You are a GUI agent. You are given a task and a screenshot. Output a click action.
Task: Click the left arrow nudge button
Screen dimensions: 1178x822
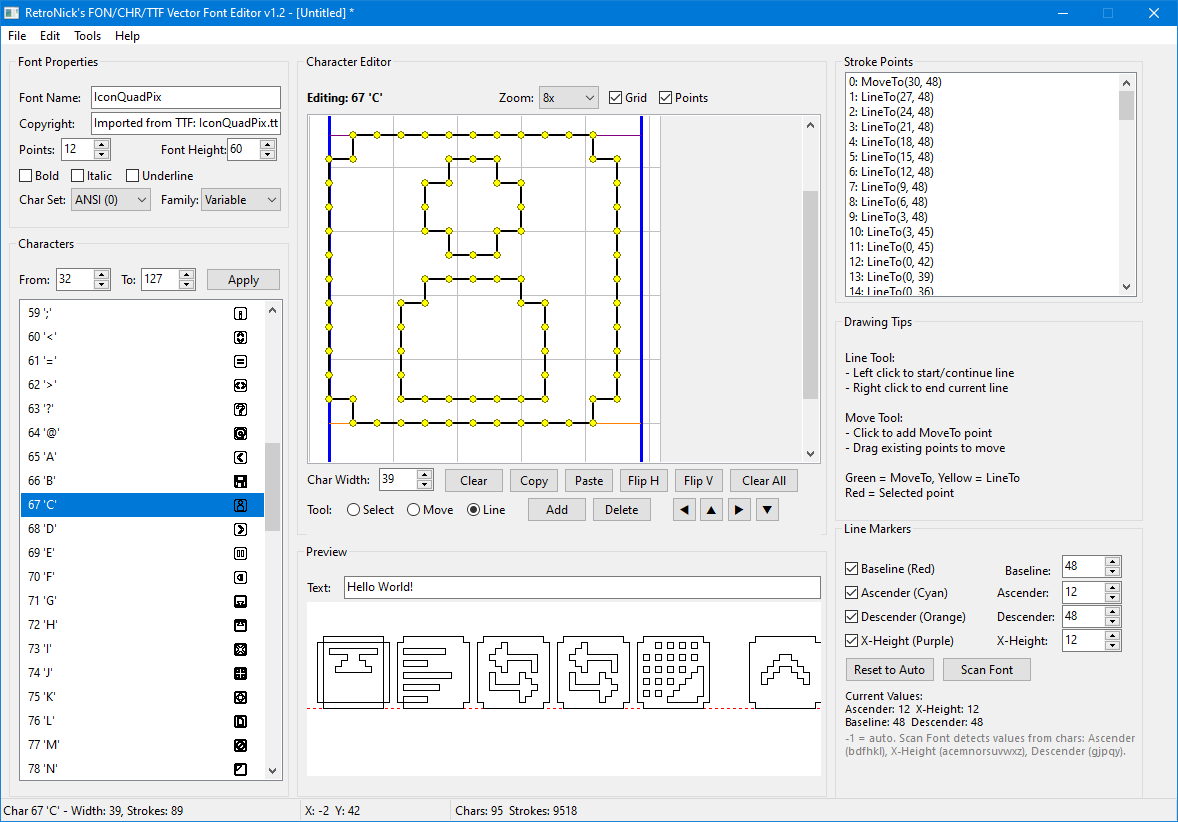(684, 510)
